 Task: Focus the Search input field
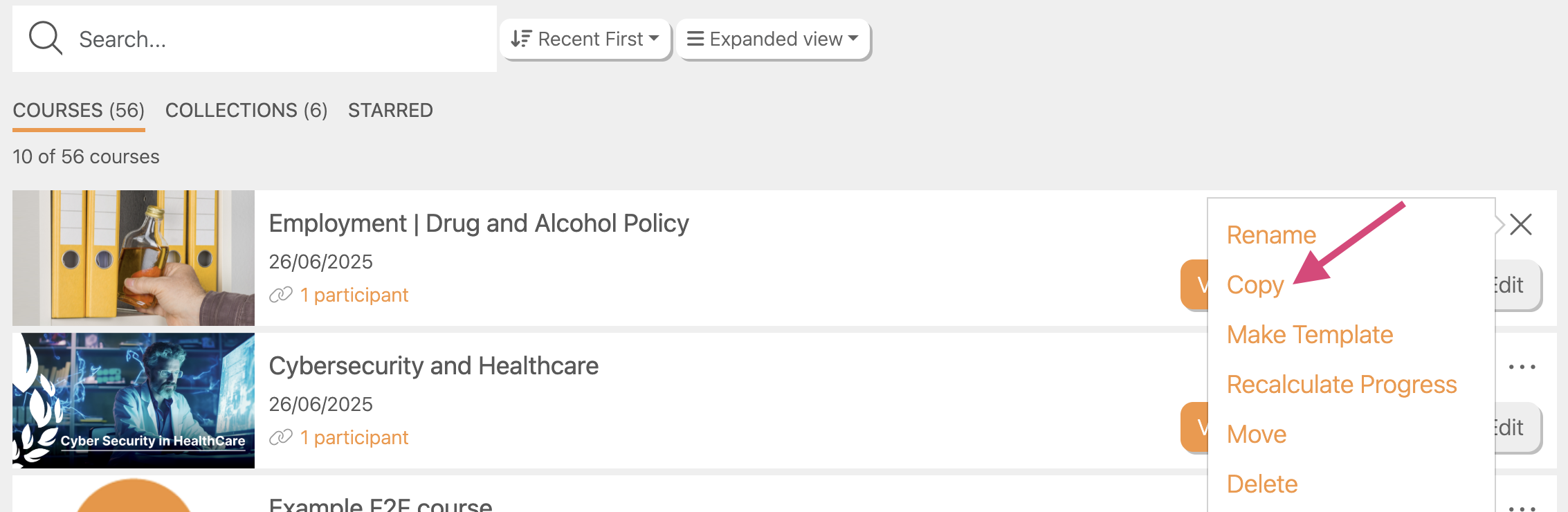point(277,39)
